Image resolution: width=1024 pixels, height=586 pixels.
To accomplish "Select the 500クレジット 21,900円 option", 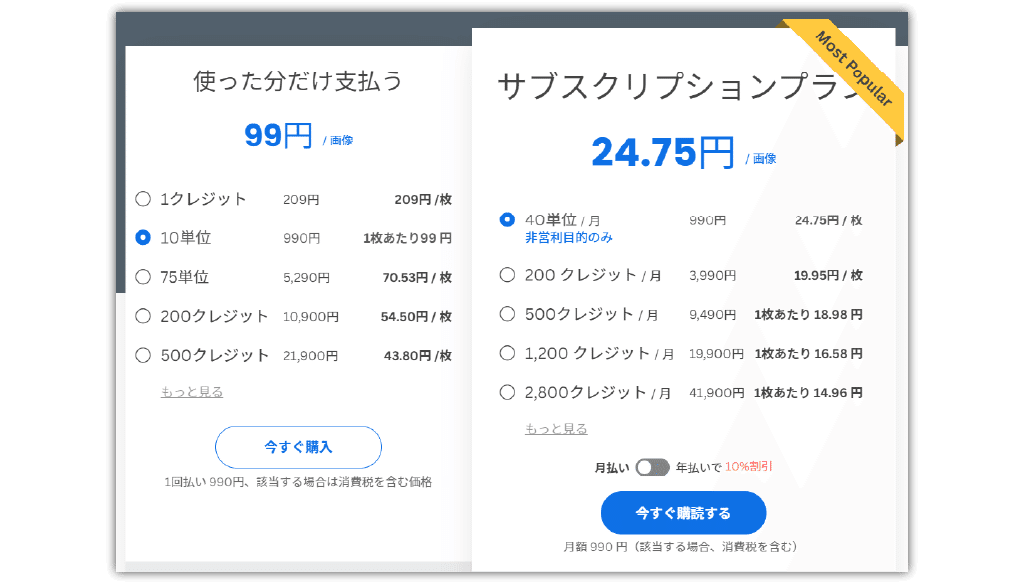I will tap(143, 355).
